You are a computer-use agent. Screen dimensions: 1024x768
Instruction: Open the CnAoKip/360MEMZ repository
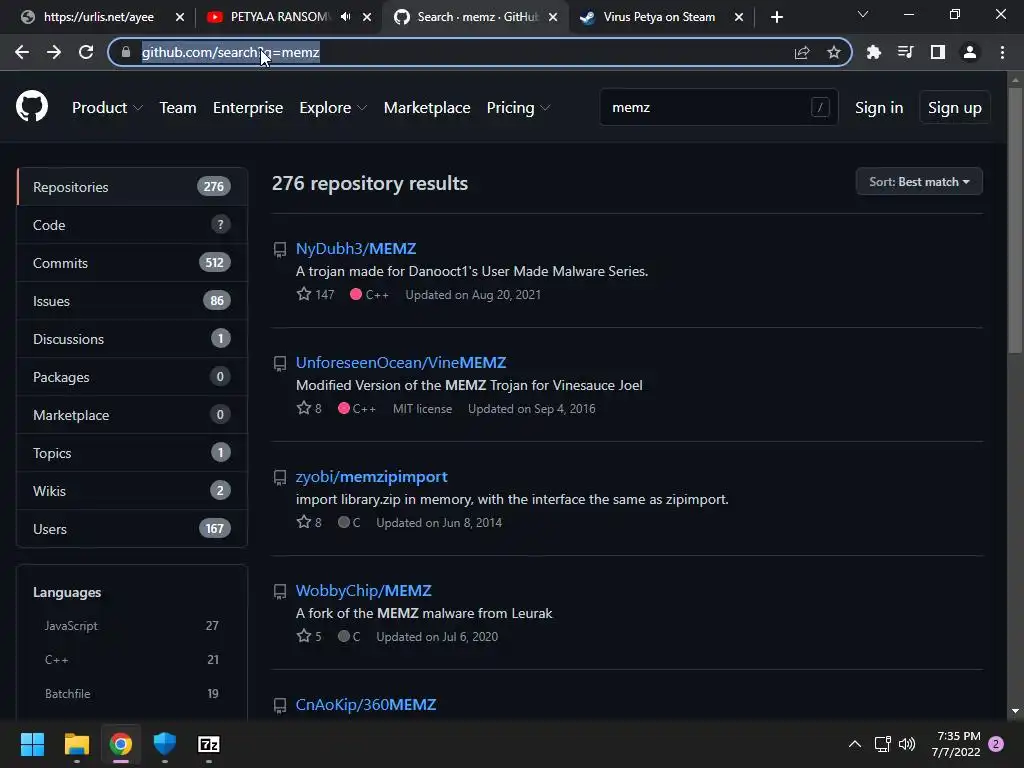(366, 705)
